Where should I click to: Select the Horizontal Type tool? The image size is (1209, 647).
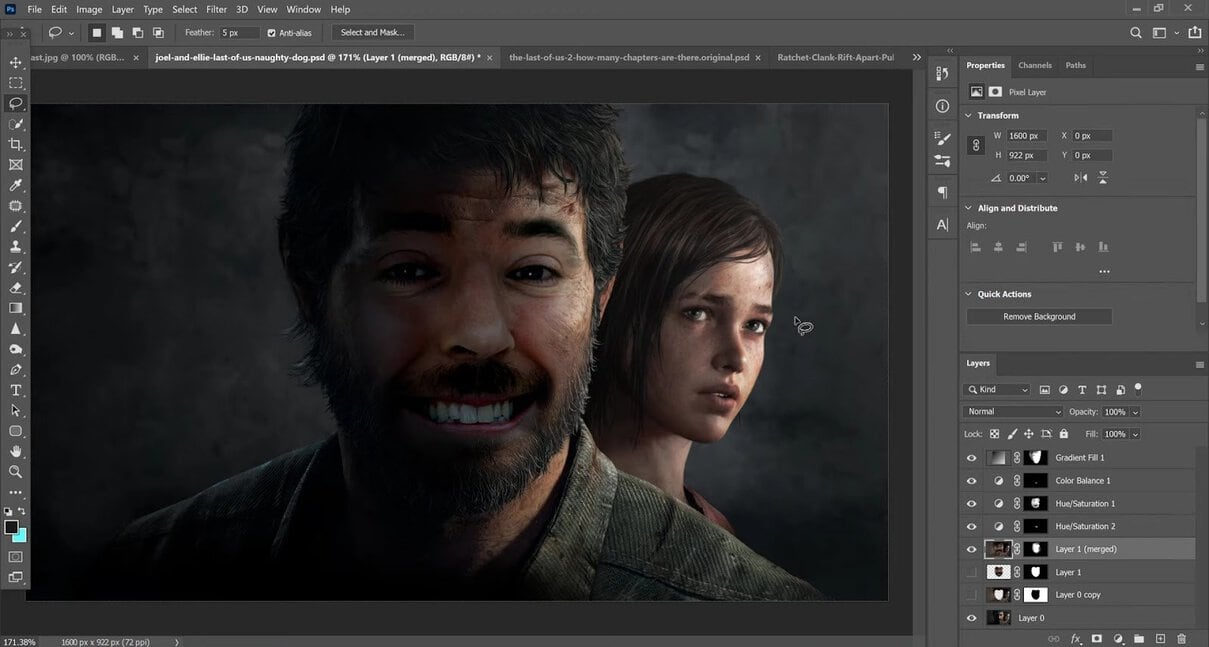(15, 389)
